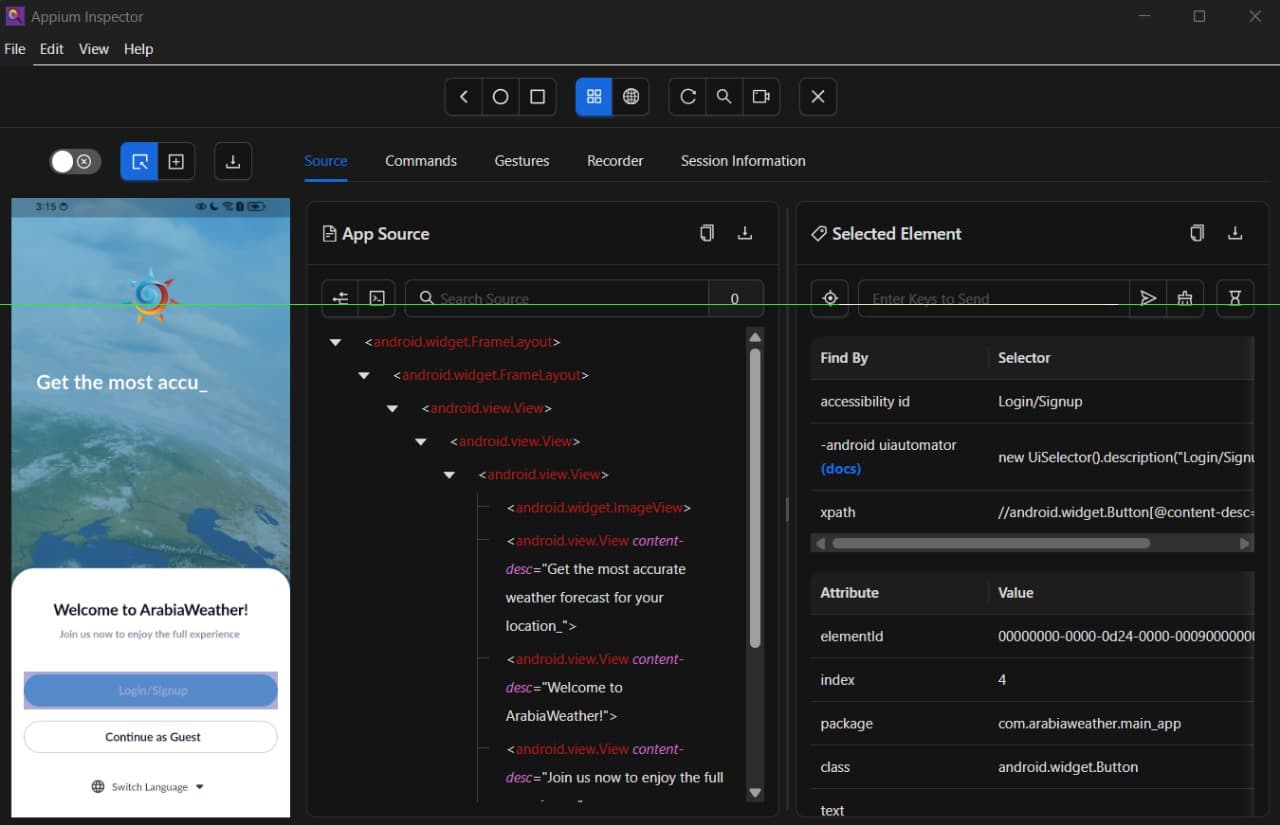Viewport: 1280px width, 825px height.
Task: Select Native App Mode grid icon
Action: pos(594,97)
